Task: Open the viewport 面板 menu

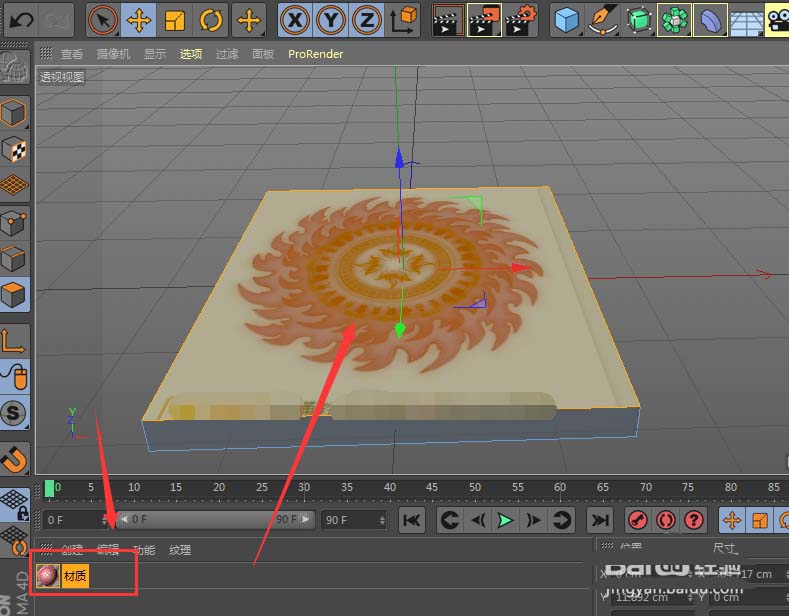Action: (263, 54)
